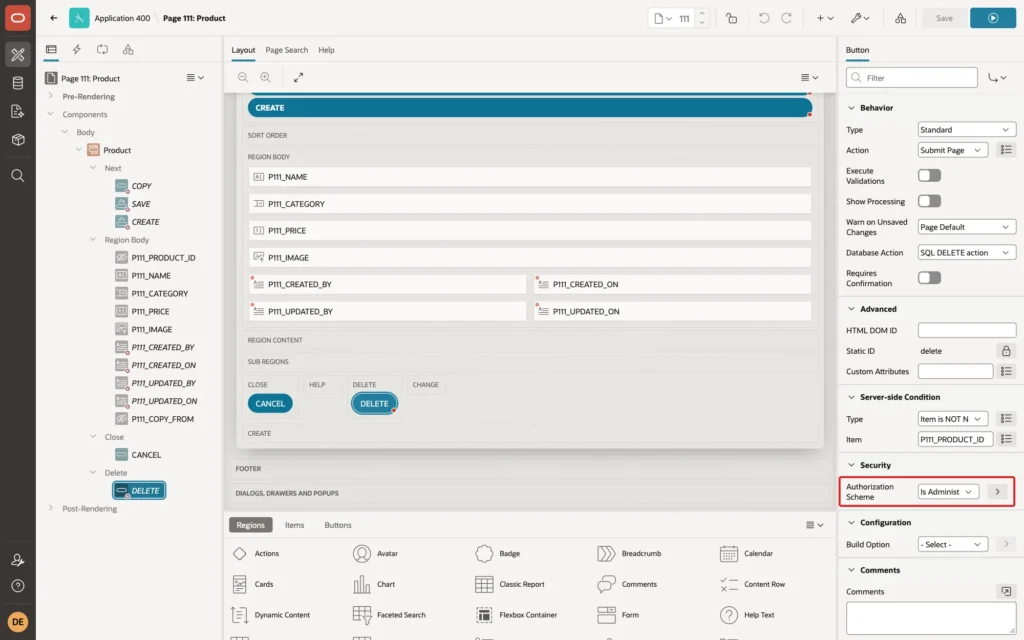Viewport: 1024px width, 640px height.
Task: Go back using the left arrow
Action: [x=54, y=18]
